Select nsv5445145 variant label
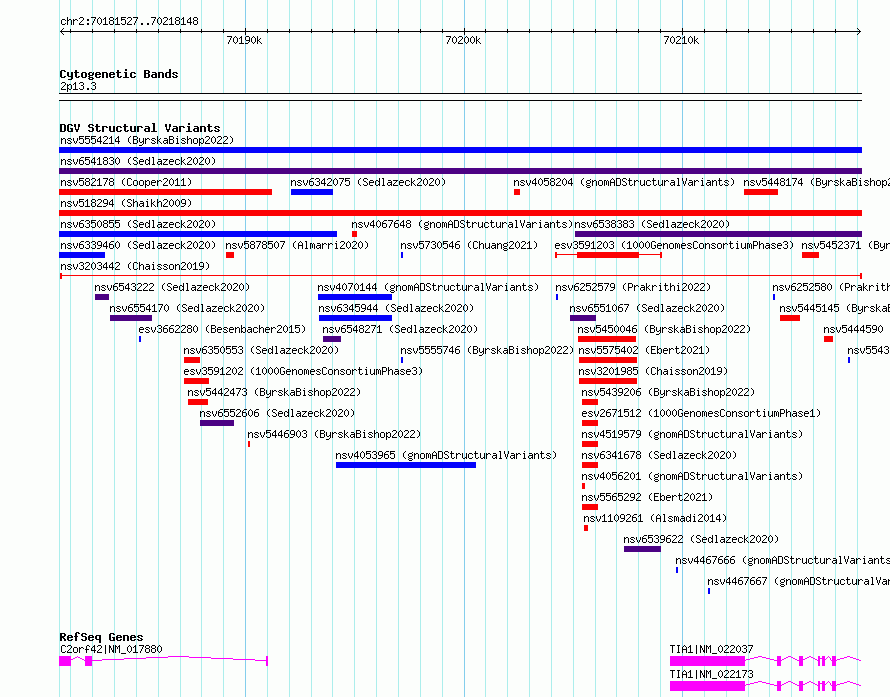This screenshot has height=697, width=890. [834, 308]
